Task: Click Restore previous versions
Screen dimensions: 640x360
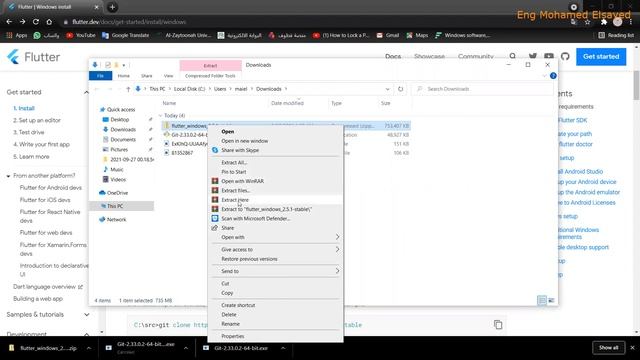Action: [x=249, y=259]
